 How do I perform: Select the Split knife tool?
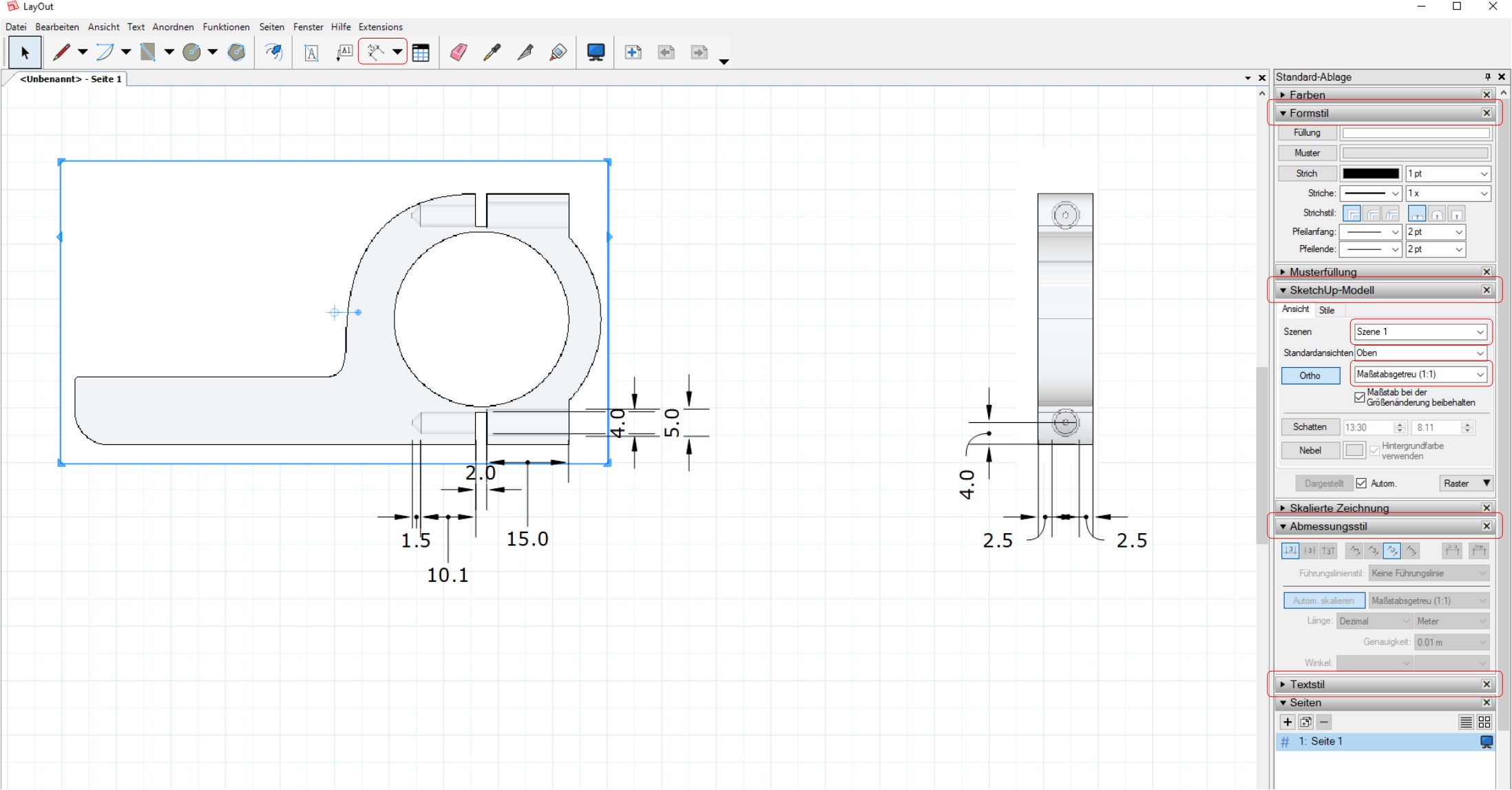point(525,52)
